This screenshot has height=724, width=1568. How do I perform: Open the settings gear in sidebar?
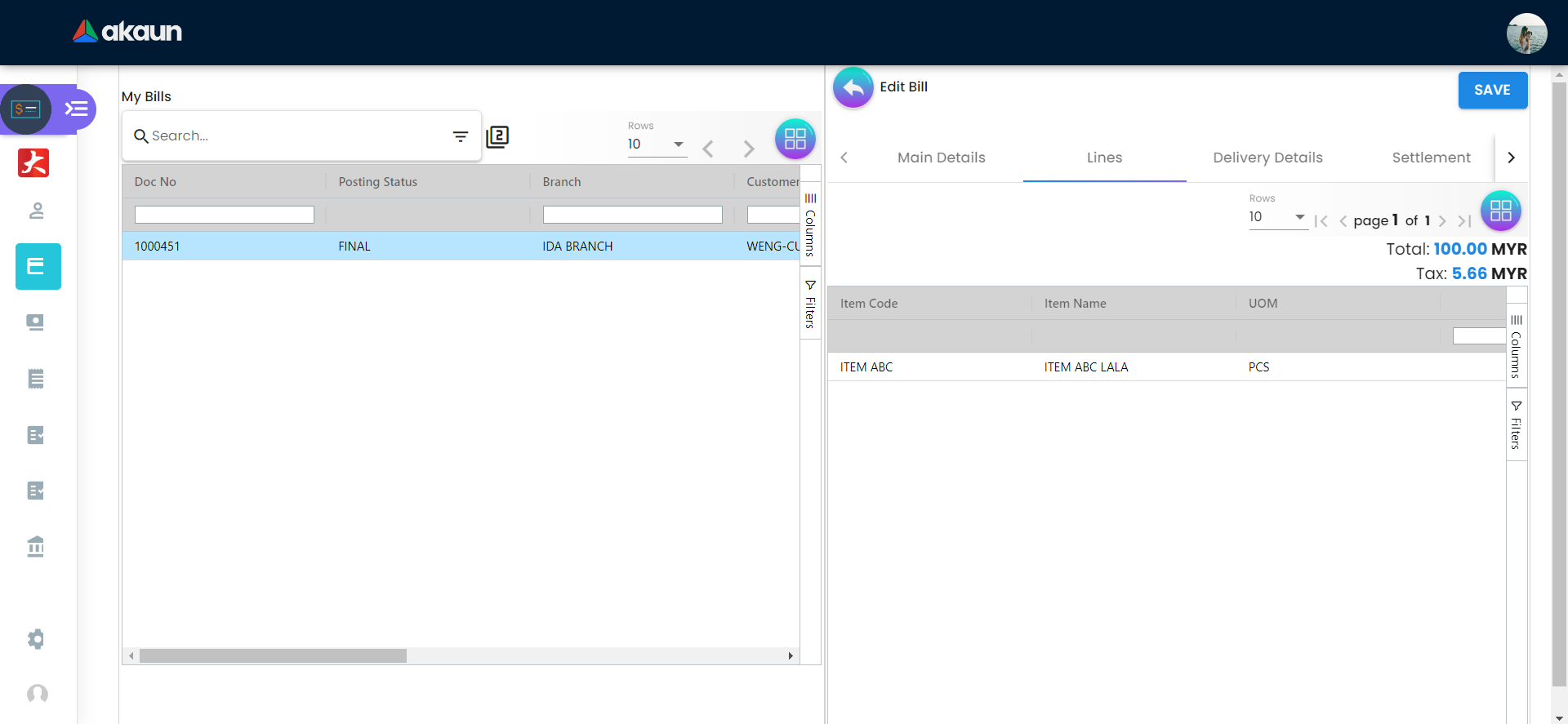click(x=36, y=638)
